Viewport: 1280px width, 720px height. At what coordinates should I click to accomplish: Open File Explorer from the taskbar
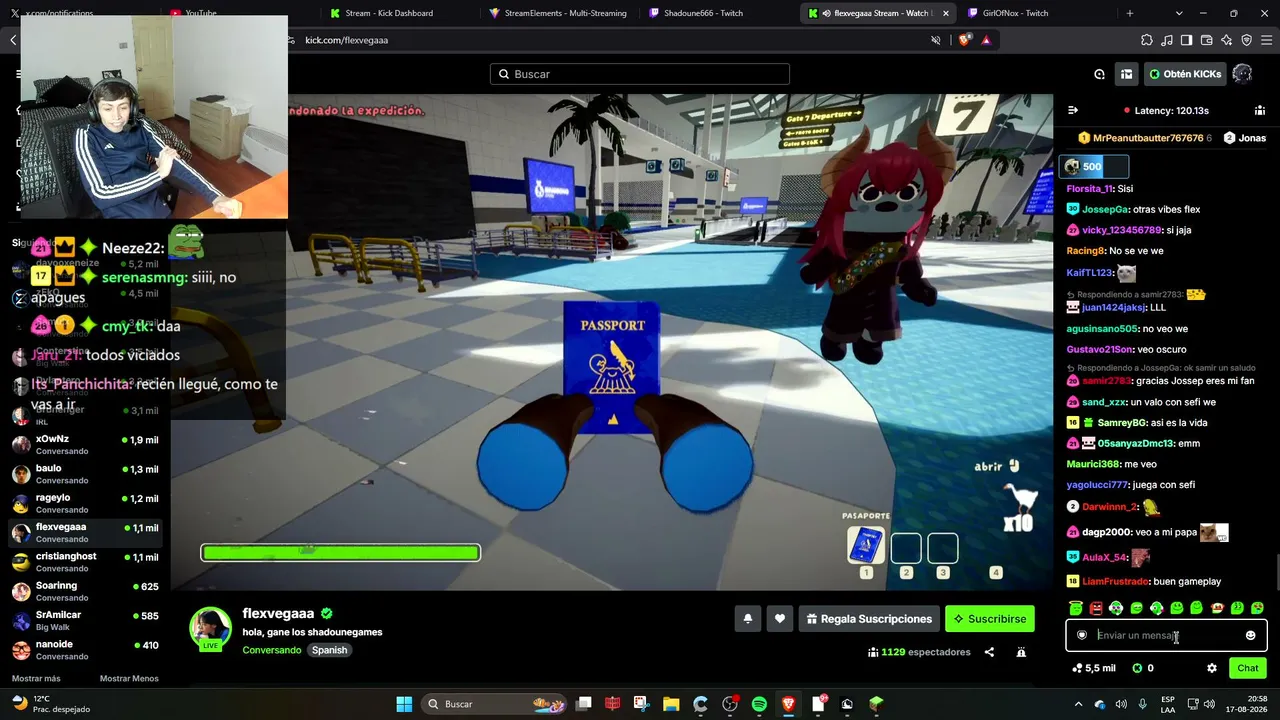click(x=671, y=704)
